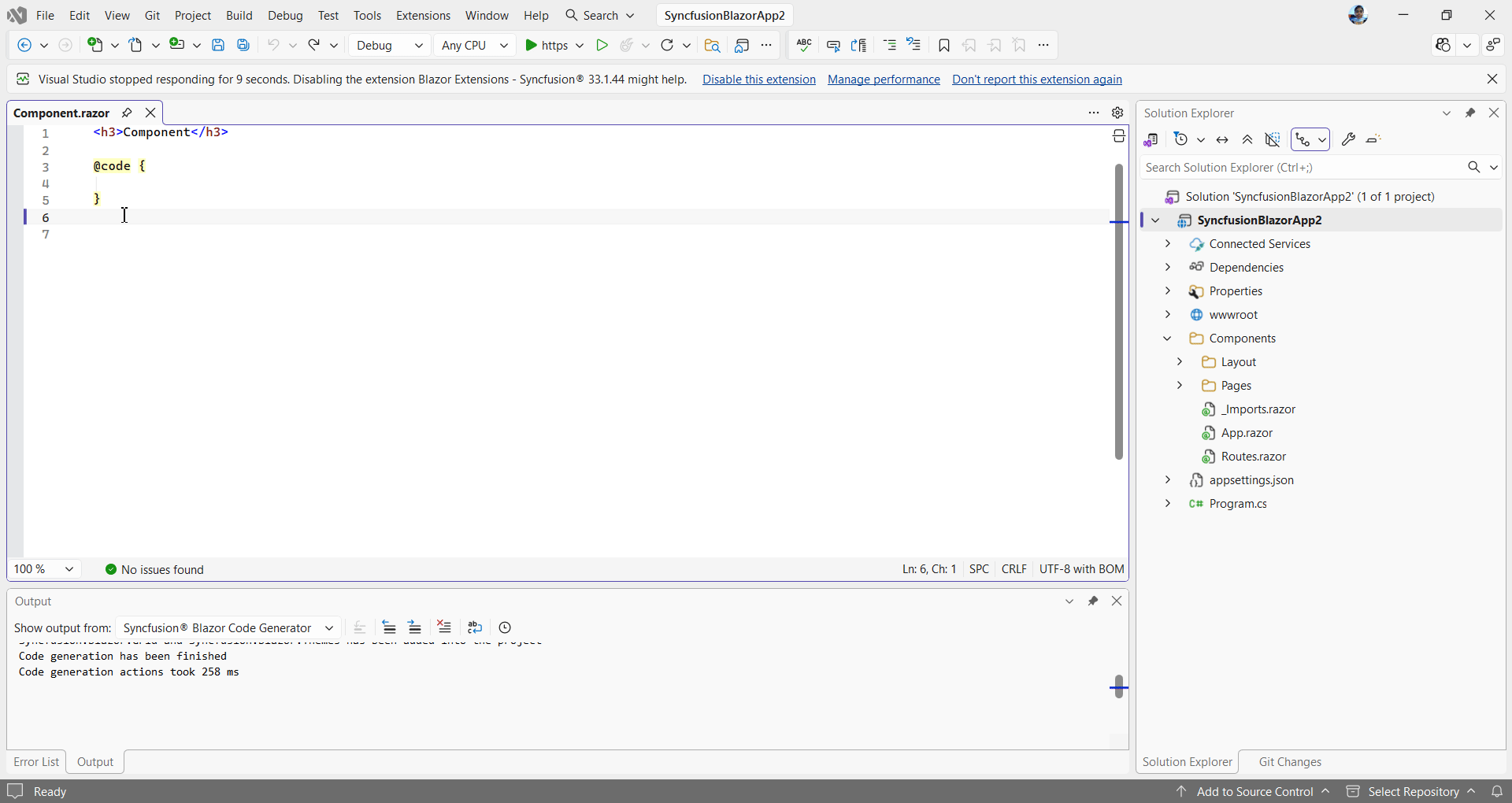Open the Build menu

239,15
